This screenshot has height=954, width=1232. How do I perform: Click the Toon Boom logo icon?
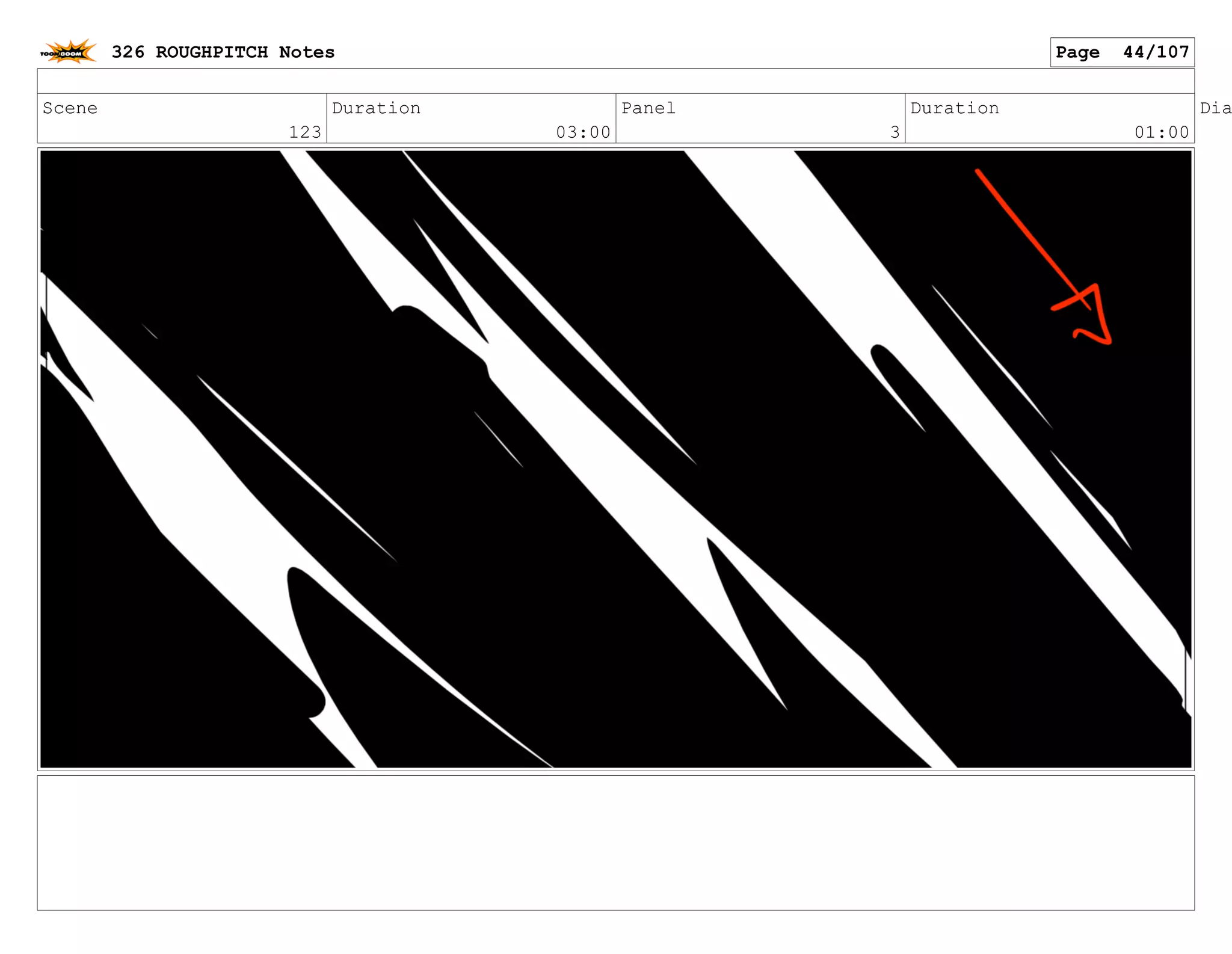click(68, 52)
